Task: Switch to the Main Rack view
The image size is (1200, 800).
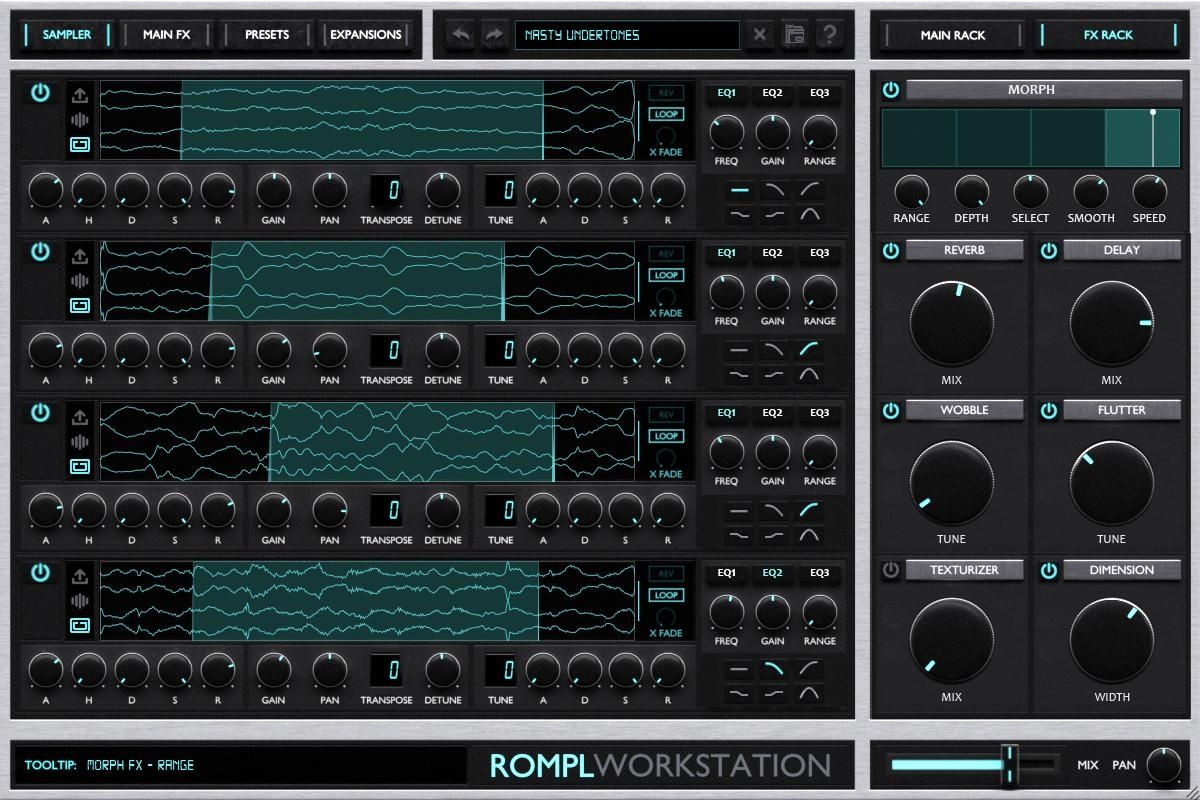Action: point(952,35)
